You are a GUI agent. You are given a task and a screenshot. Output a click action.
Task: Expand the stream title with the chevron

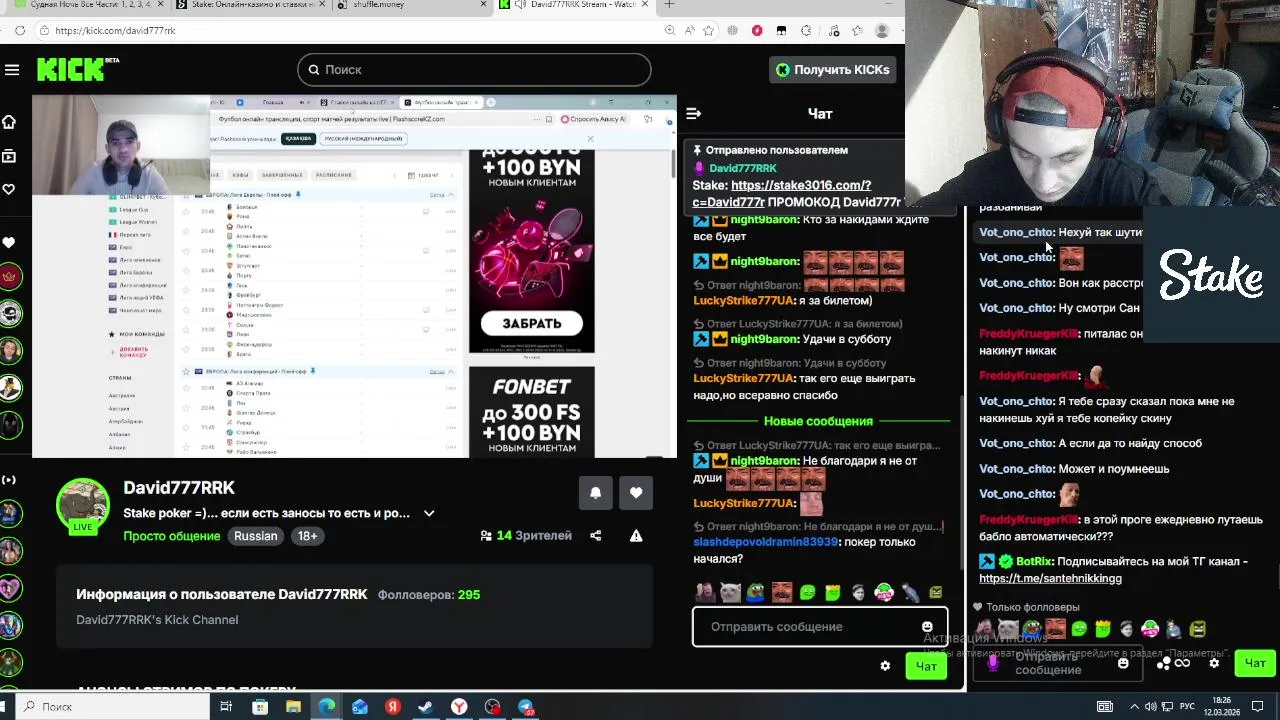click(429, 513)
